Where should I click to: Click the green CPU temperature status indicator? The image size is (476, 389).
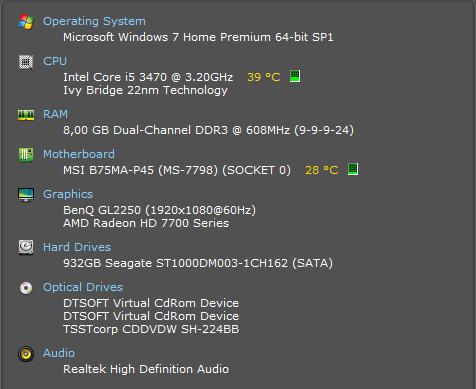[295, 76]
